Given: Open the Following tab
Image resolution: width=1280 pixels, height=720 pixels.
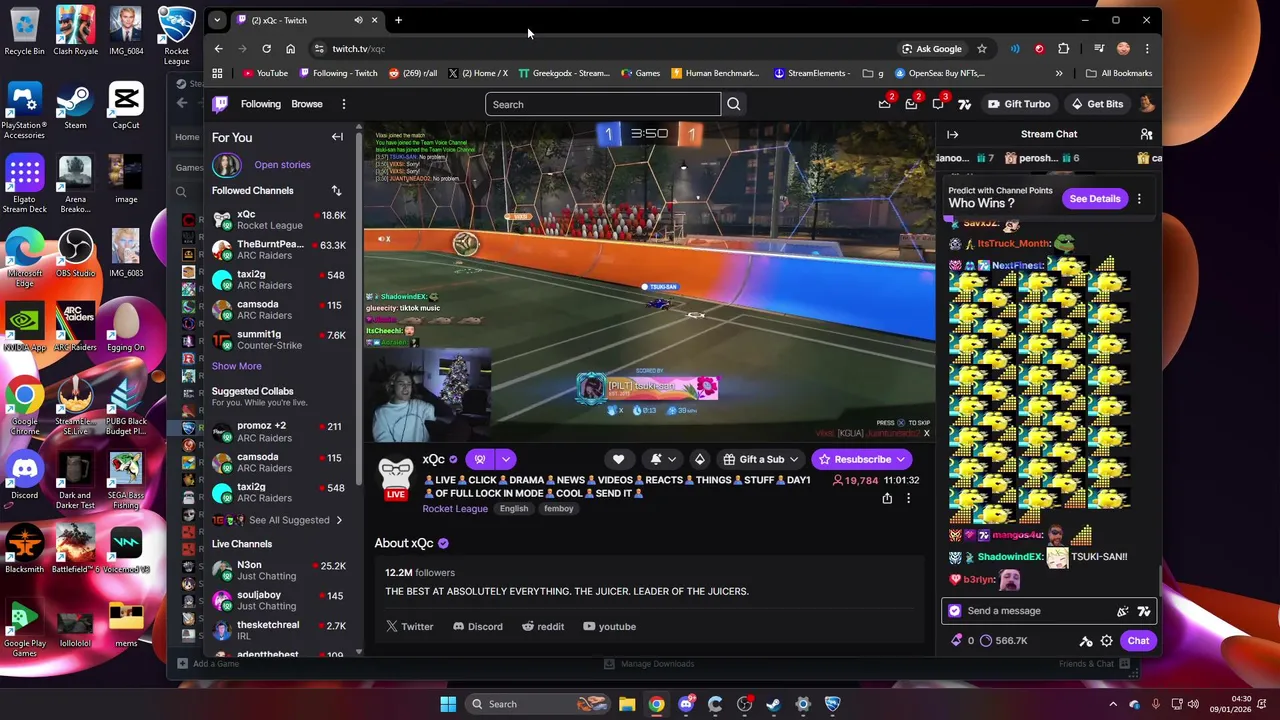Looking at the screenshot, I should (261, 104).
